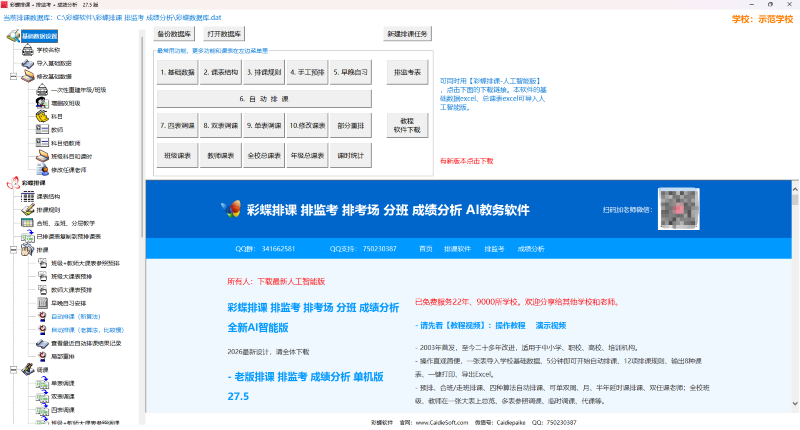Open the 年级总课表 button

pos(307,156)
